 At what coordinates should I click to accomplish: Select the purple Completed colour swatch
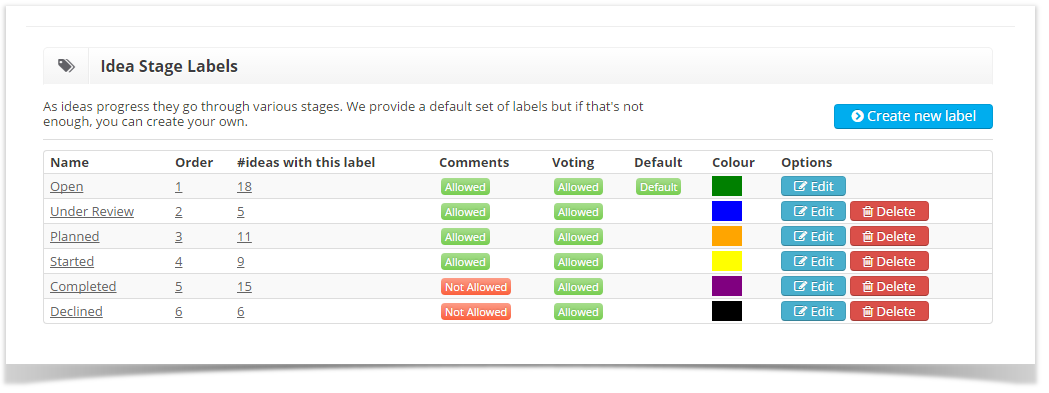click(727, 286)
